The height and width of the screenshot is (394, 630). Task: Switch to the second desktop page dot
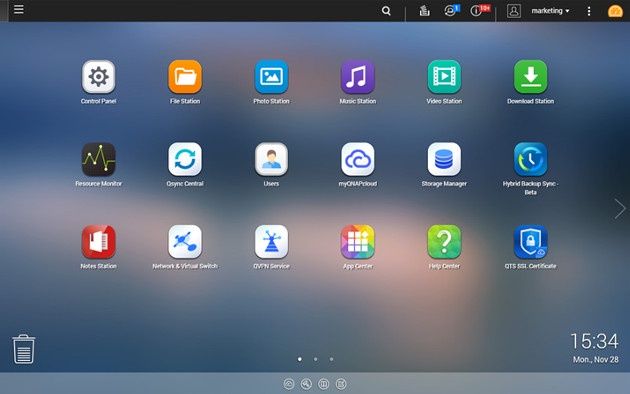pos(315,359)
